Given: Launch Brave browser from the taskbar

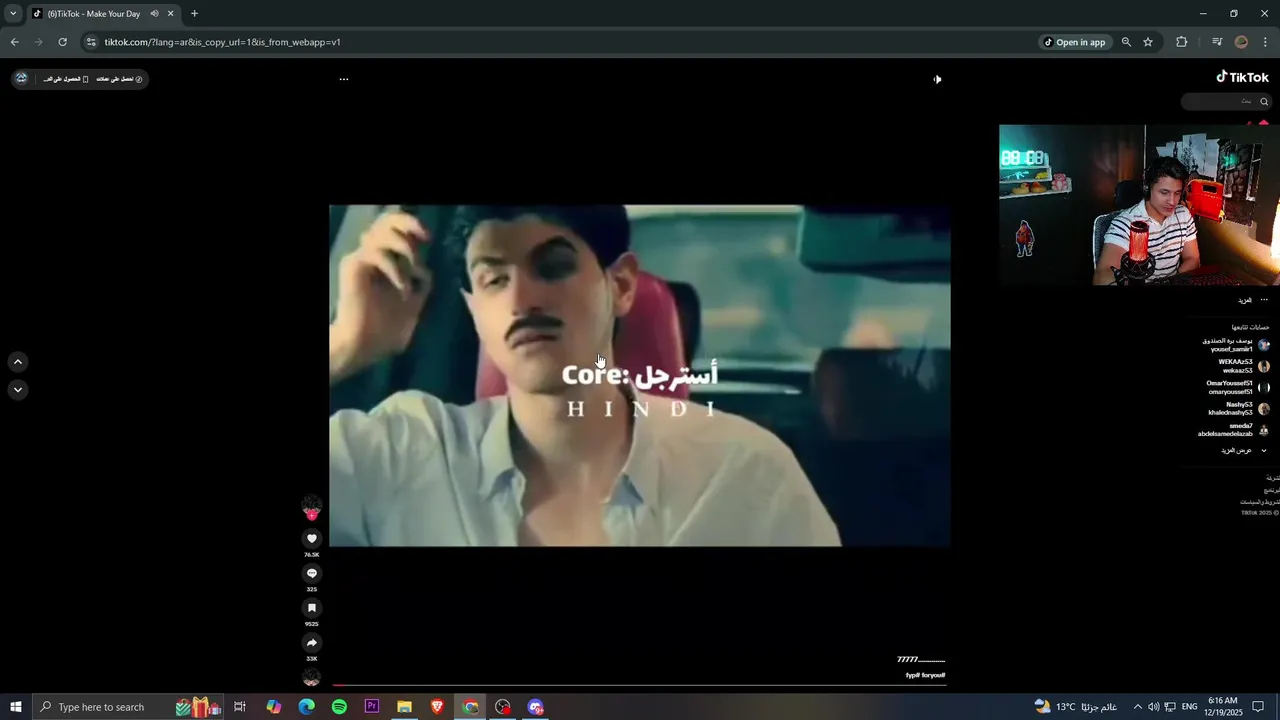Looking at the screenshot, I should click(437, 707).
